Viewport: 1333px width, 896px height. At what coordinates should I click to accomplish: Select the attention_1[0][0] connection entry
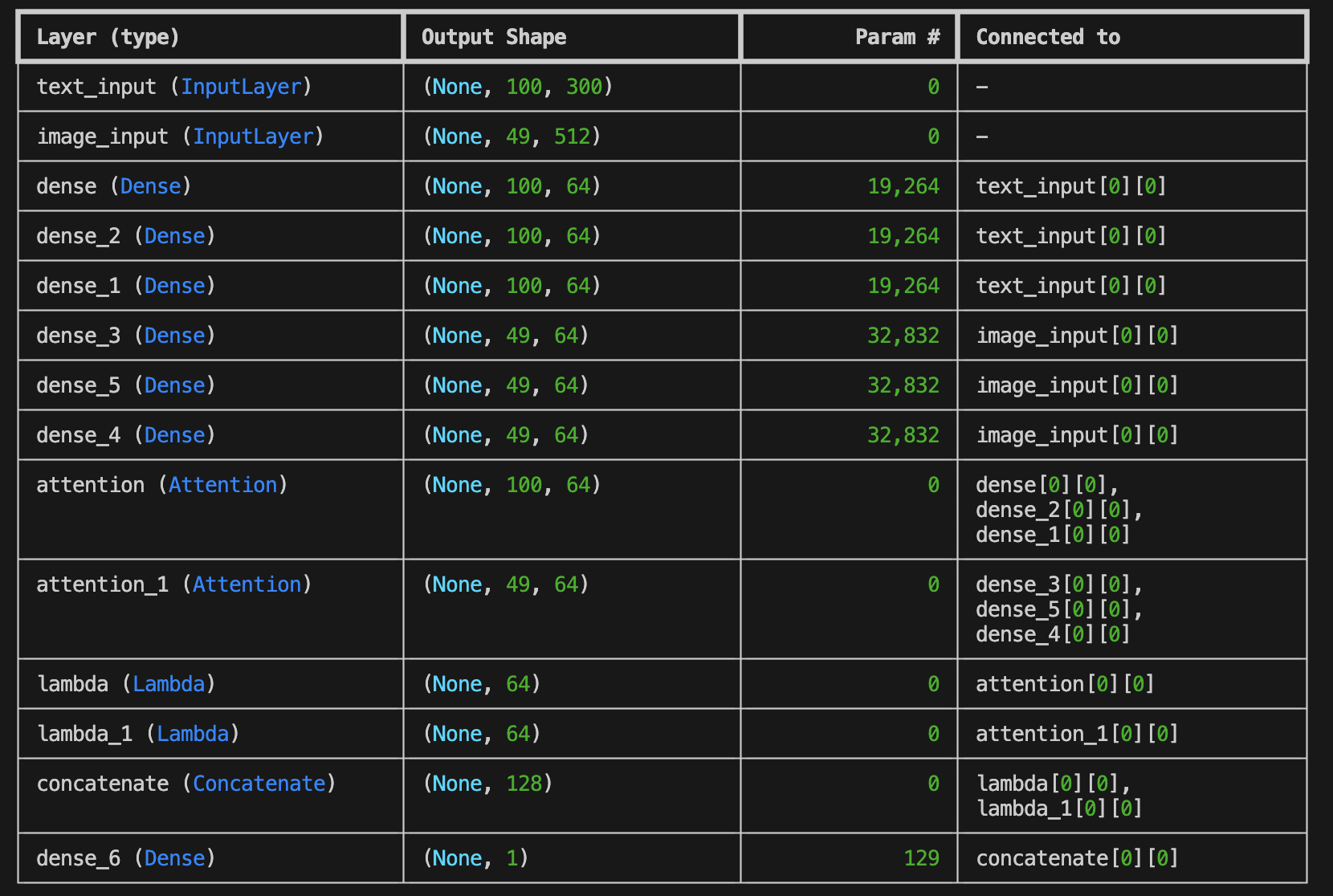click(x=1077, y=734)
